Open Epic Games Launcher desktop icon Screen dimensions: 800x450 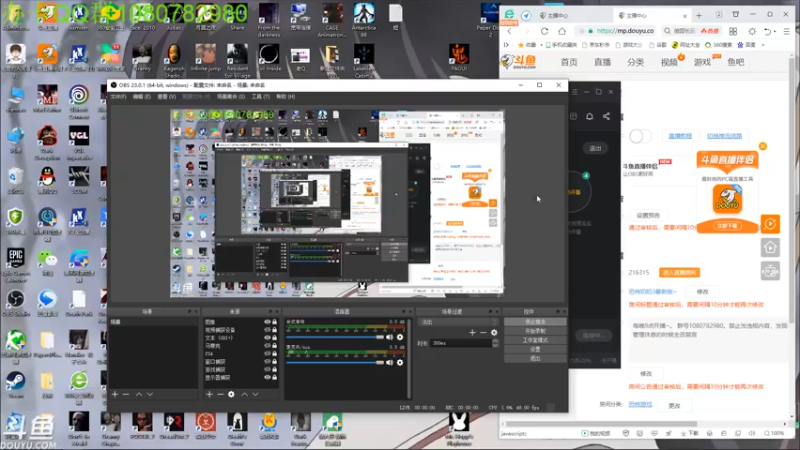tap(15, 264)
